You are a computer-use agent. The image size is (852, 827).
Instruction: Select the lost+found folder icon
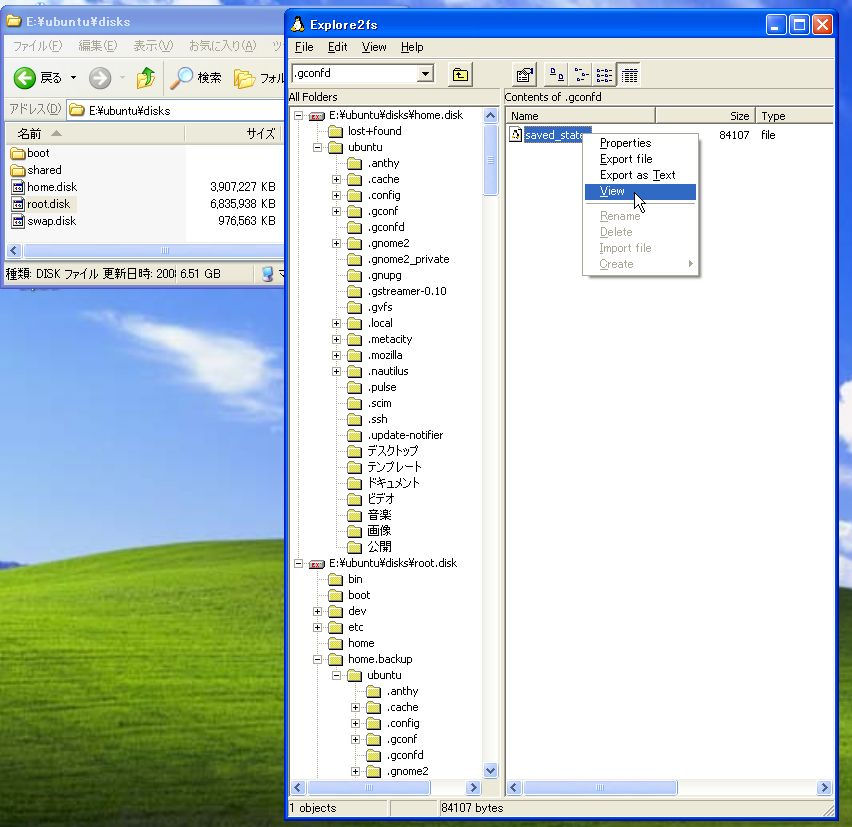[336, 131]
